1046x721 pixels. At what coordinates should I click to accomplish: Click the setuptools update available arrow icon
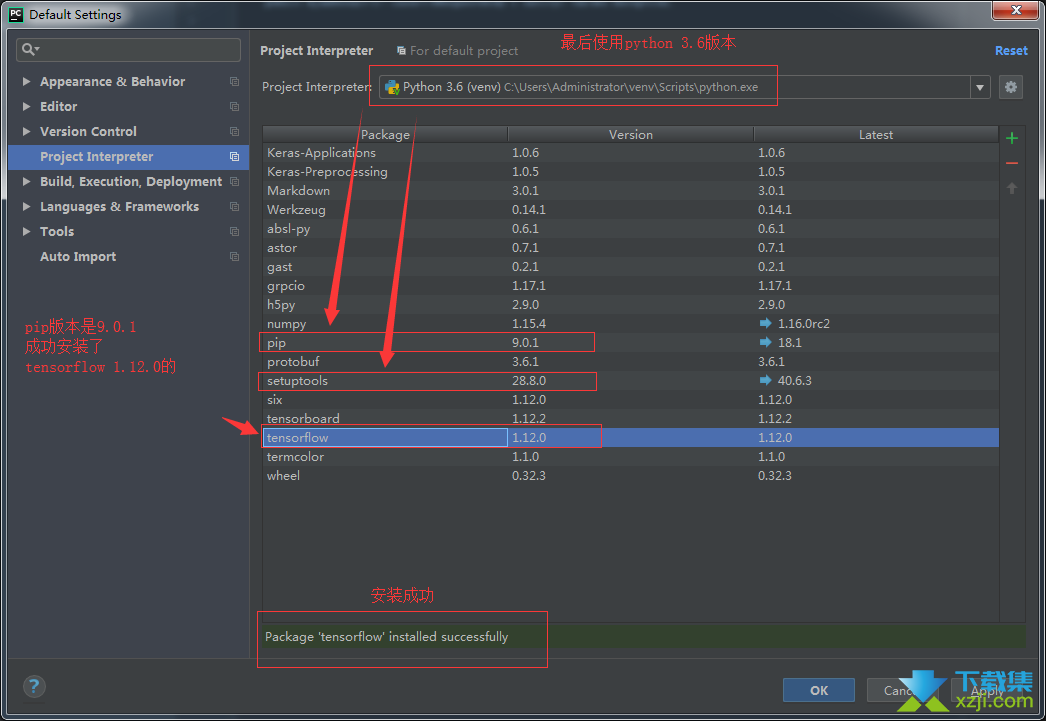pyautogui.click(x=765, y=380)
